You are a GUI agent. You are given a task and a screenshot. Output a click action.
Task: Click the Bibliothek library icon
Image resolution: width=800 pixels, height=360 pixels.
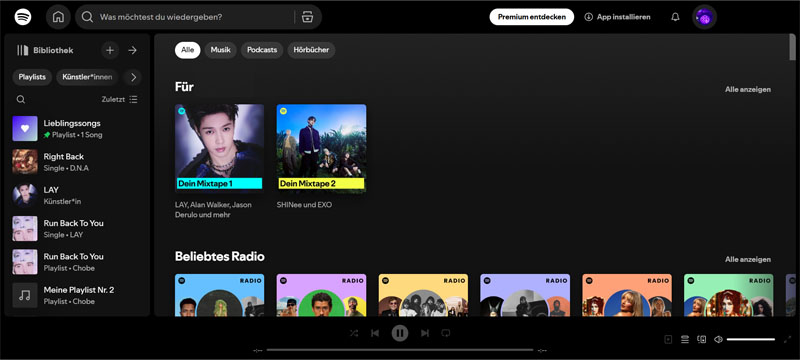point(22,50)
